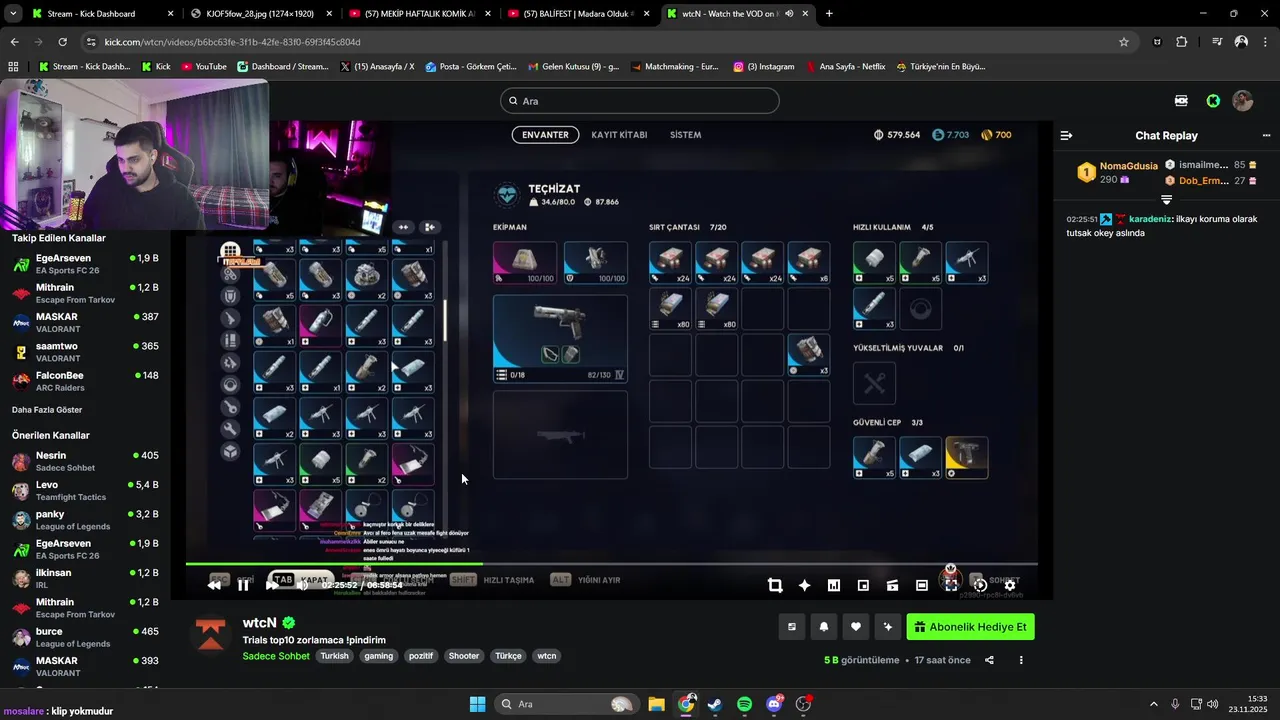Open the tab search dropdown arrow
Image resolution: width=1280 pixels, height=720 pixels.
(12, 14)
